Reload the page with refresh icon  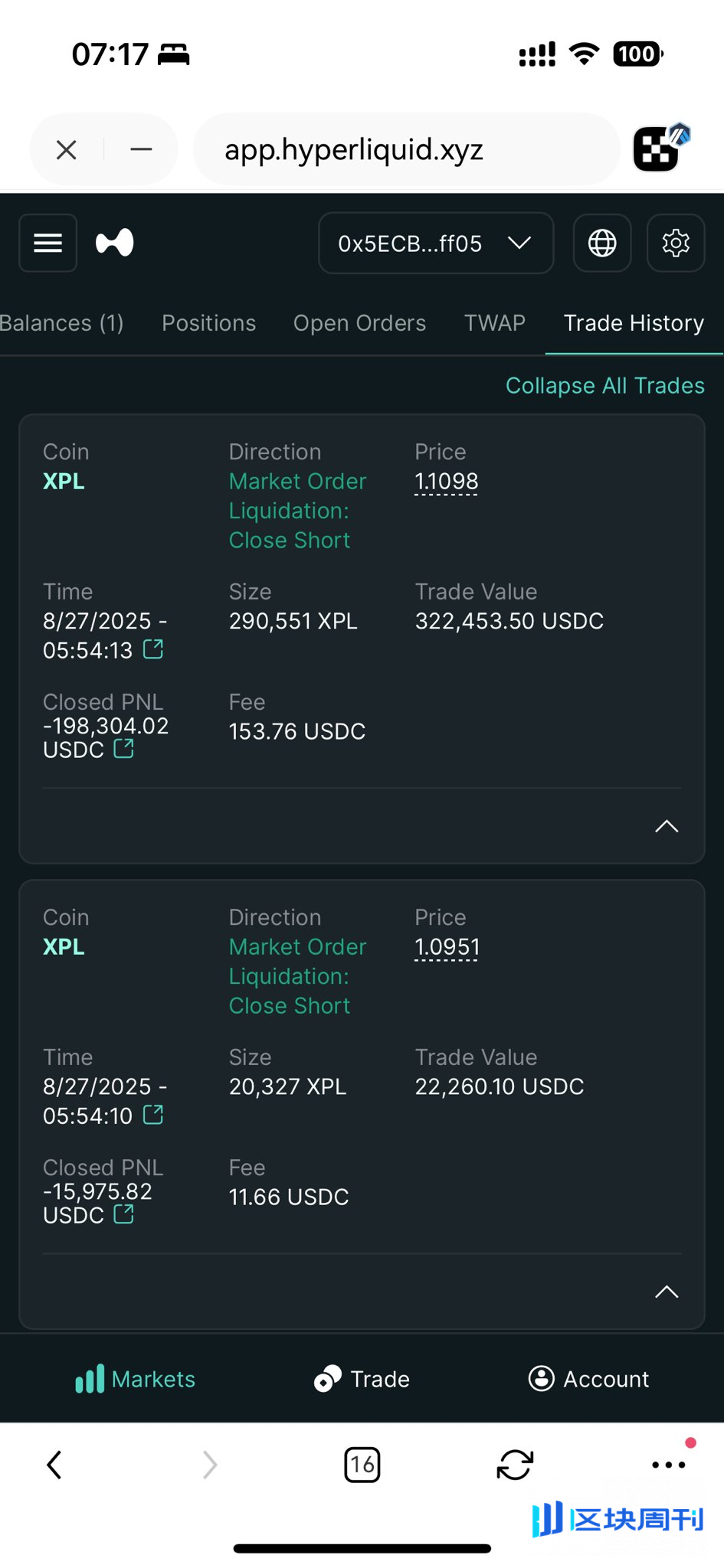pos(515,1465)
